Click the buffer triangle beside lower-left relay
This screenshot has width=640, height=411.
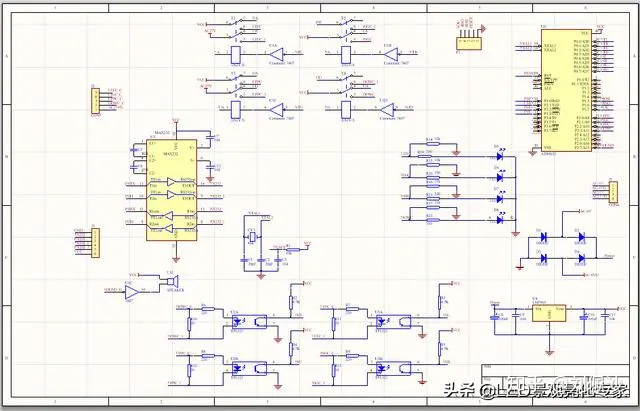(x=277, y=110)
